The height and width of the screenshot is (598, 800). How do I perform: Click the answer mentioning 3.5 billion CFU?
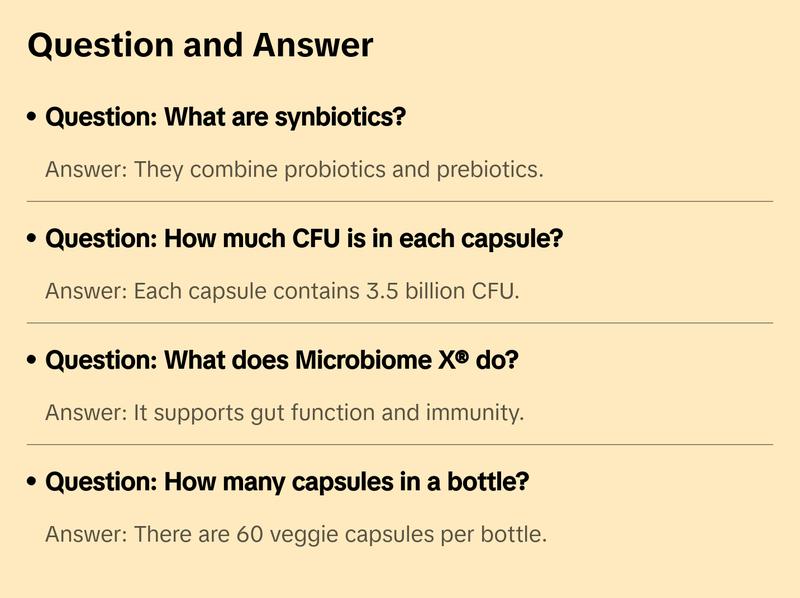[x=282, y=291]
